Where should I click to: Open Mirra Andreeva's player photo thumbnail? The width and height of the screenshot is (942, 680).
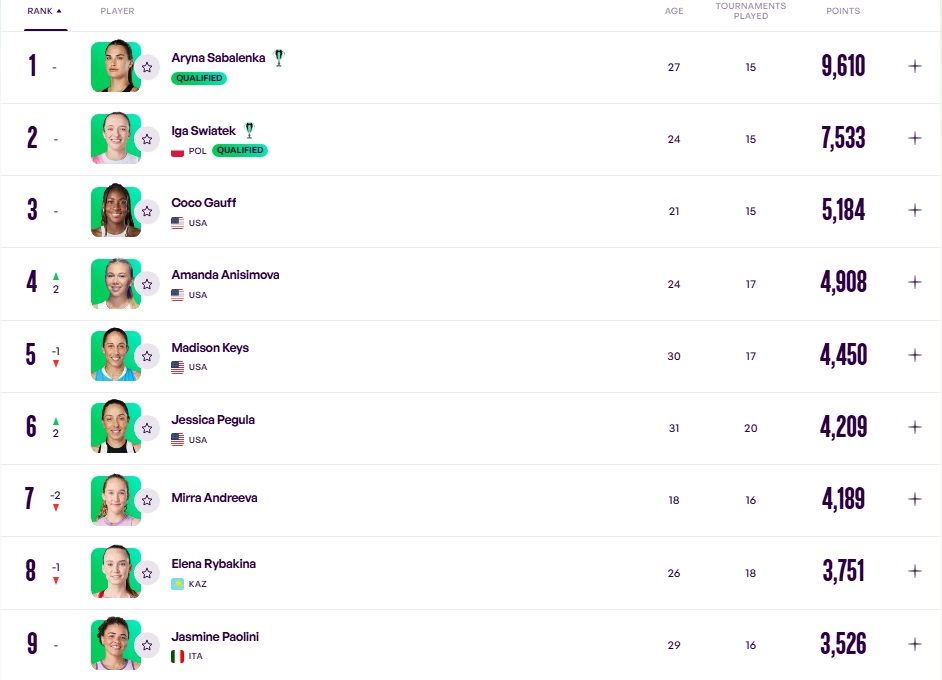click(x=116, y=500)
